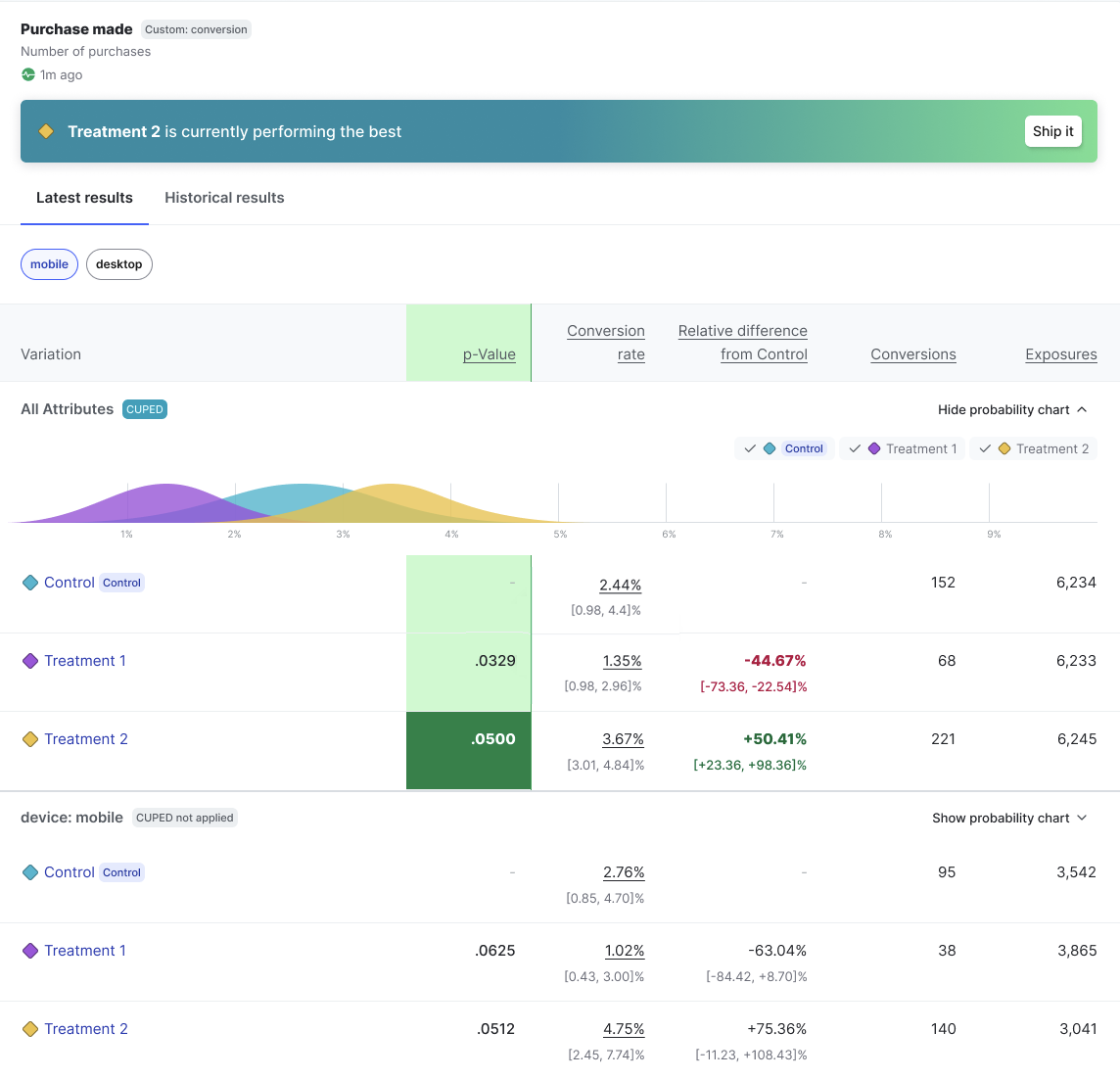Select the Latest results tab
1120x1079 pixels.
coord(84,198)
